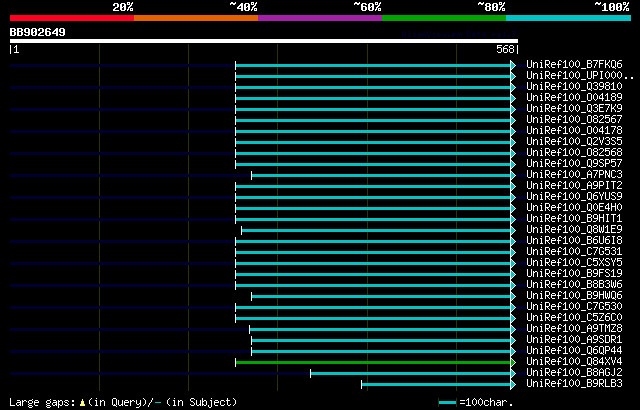This screenshot has width=640, height=410.
Task: Select the UniRef100_Q9SP57 entry
Action: coord(574,164)
